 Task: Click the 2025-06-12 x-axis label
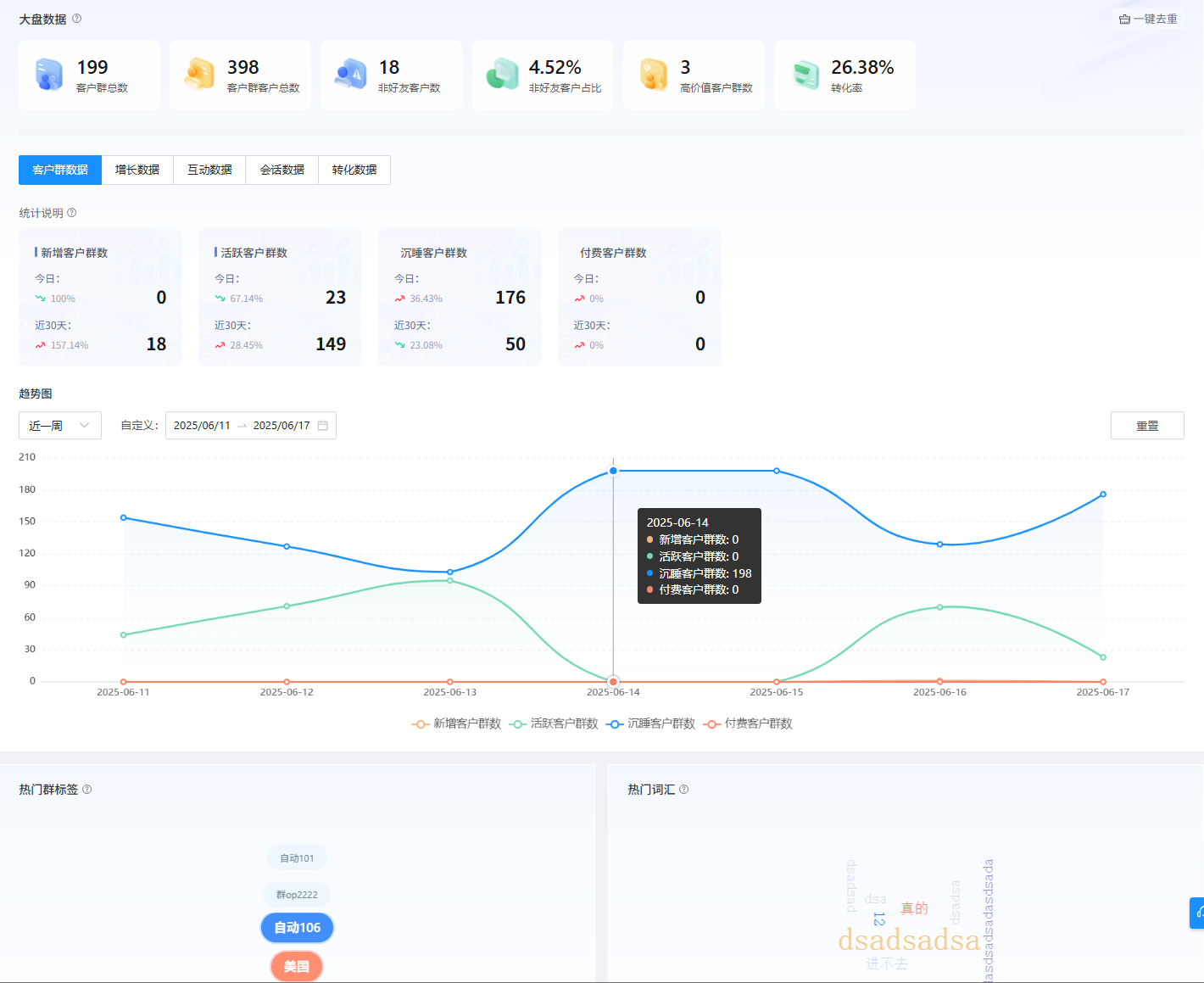pyautogui.click(x=287, y=692)
